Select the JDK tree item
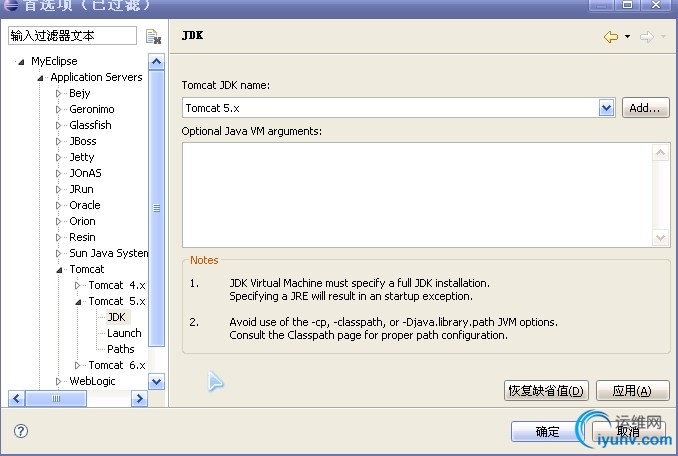678x456 pixels. [x=116, y=317]
